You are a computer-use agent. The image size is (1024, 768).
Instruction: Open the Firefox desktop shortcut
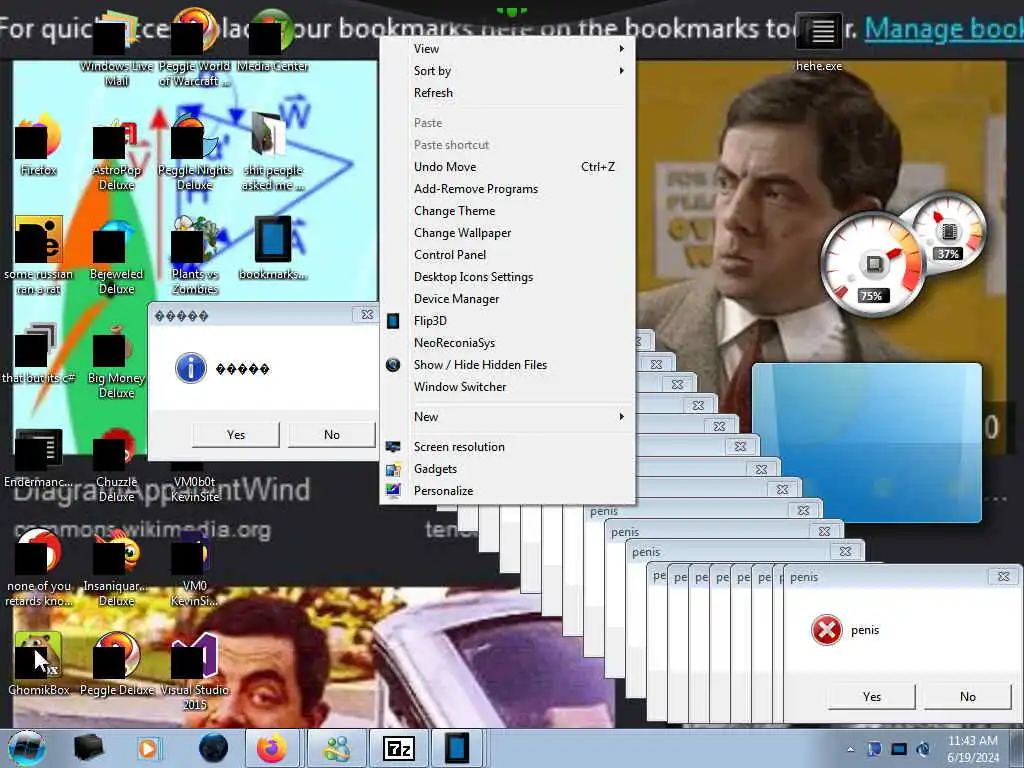point(39,145)
